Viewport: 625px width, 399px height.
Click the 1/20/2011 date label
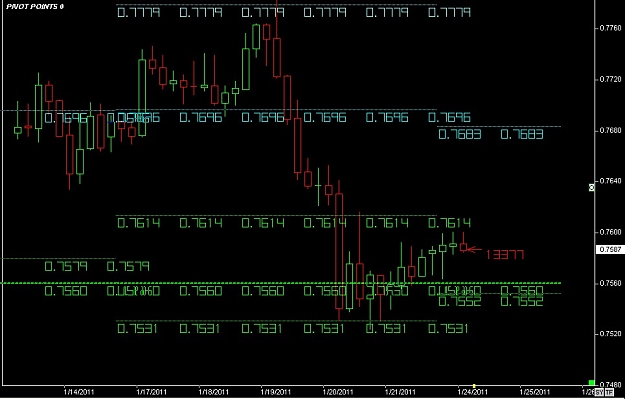[x=338, y=393]
